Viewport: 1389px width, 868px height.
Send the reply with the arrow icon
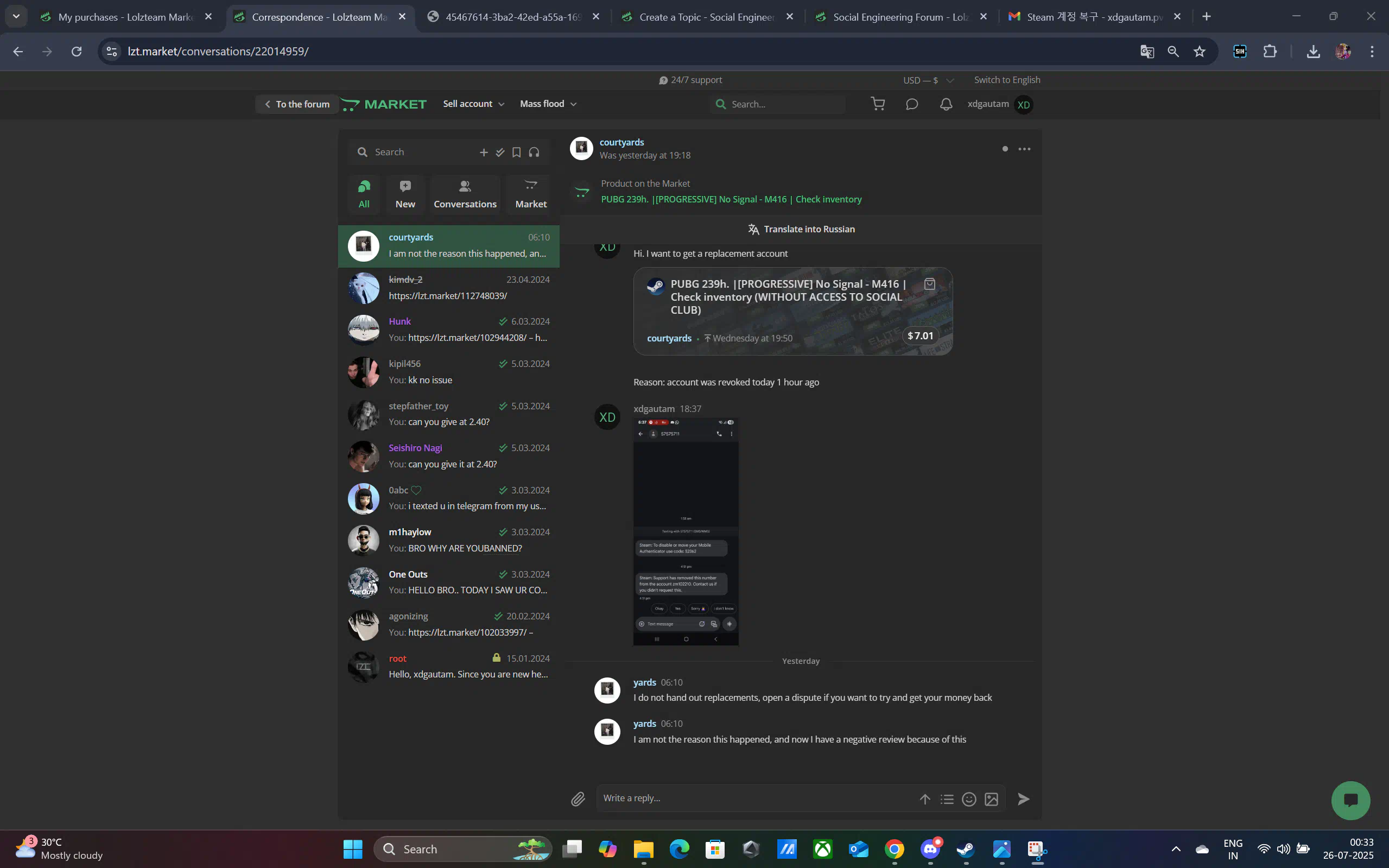click(1023, 799)
